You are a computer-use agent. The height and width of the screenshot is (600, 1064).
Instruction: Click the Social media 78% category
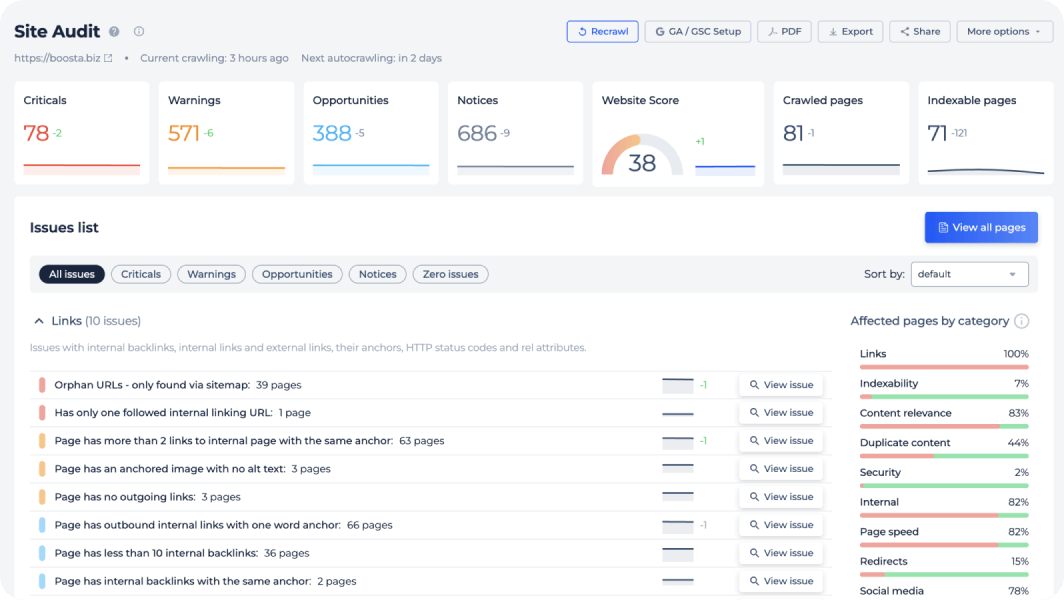point(944,591)
